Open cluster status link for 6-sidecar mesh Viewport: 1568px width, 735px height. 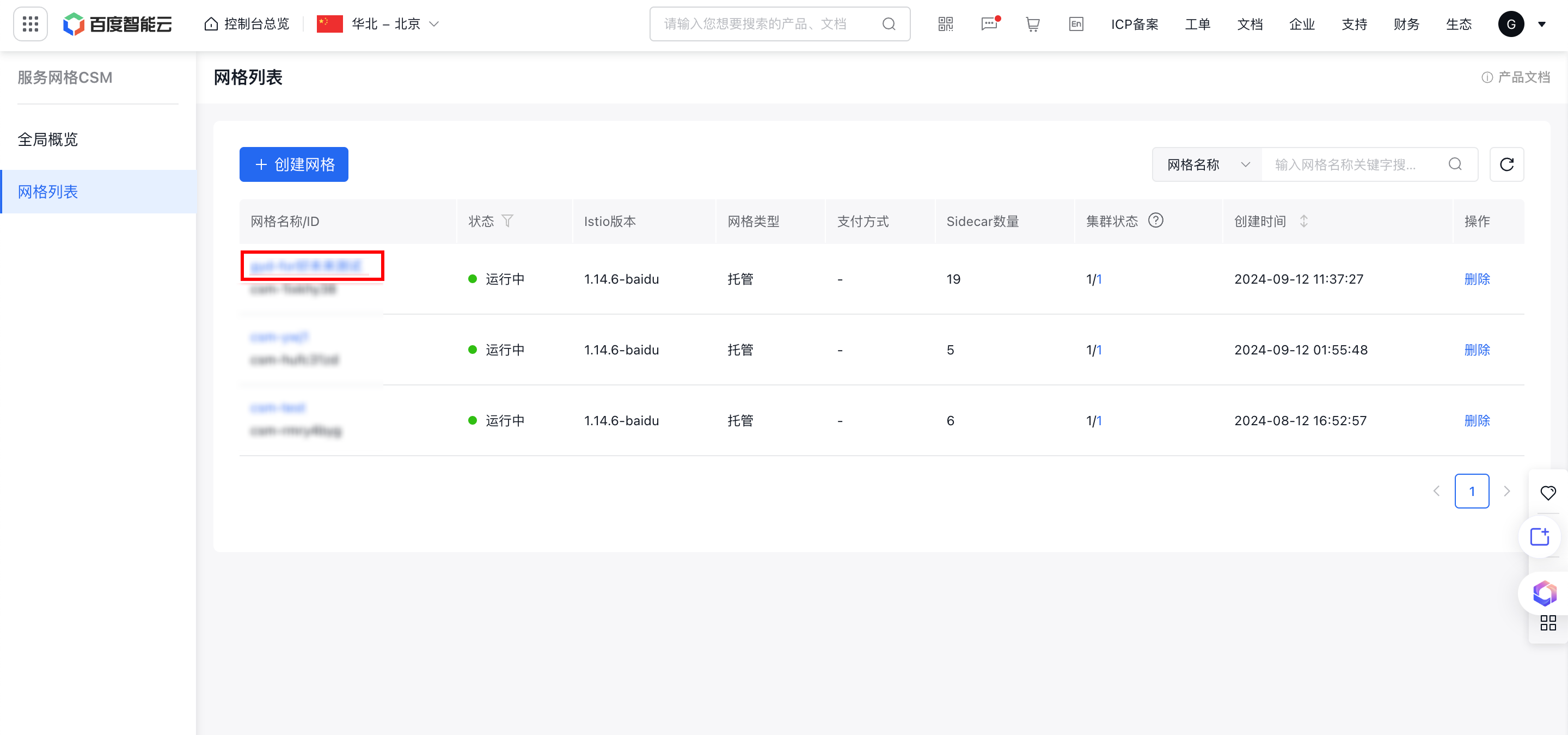coord(1099,420)
